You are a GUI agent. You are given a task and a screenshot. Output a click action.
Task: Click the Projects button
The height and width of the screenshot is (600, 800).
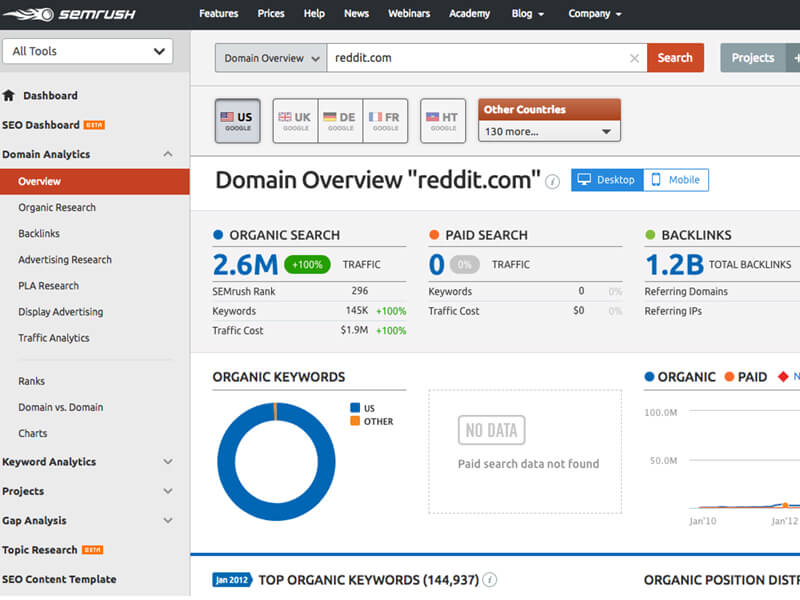pyautogui.click(x=753, y=58)
